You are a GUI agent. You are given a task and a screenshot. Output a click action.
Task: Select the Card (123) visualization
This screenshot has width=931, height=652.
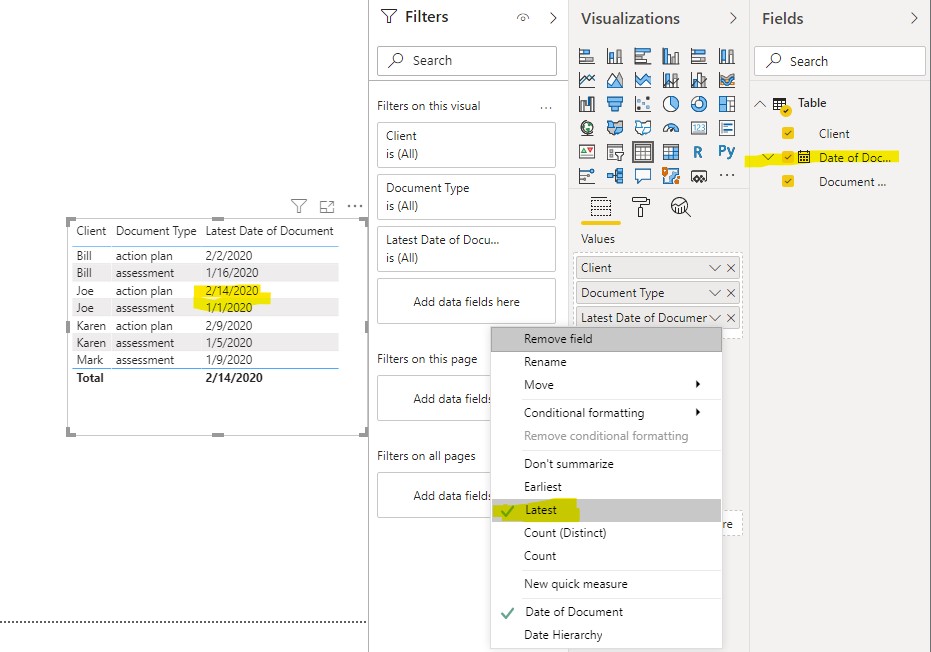pos(698,128)
